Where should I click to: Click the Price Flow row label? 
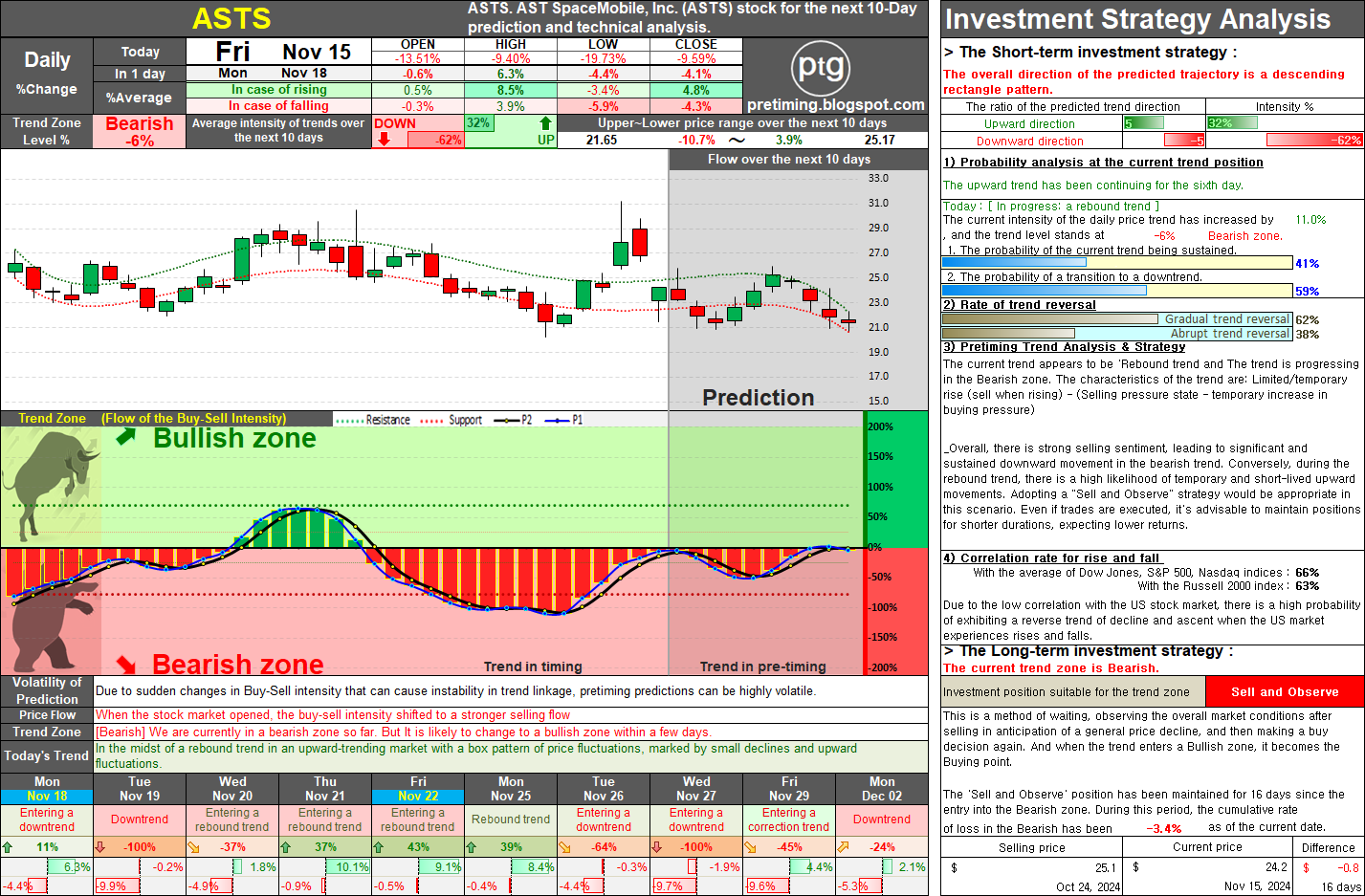point(47,715)
